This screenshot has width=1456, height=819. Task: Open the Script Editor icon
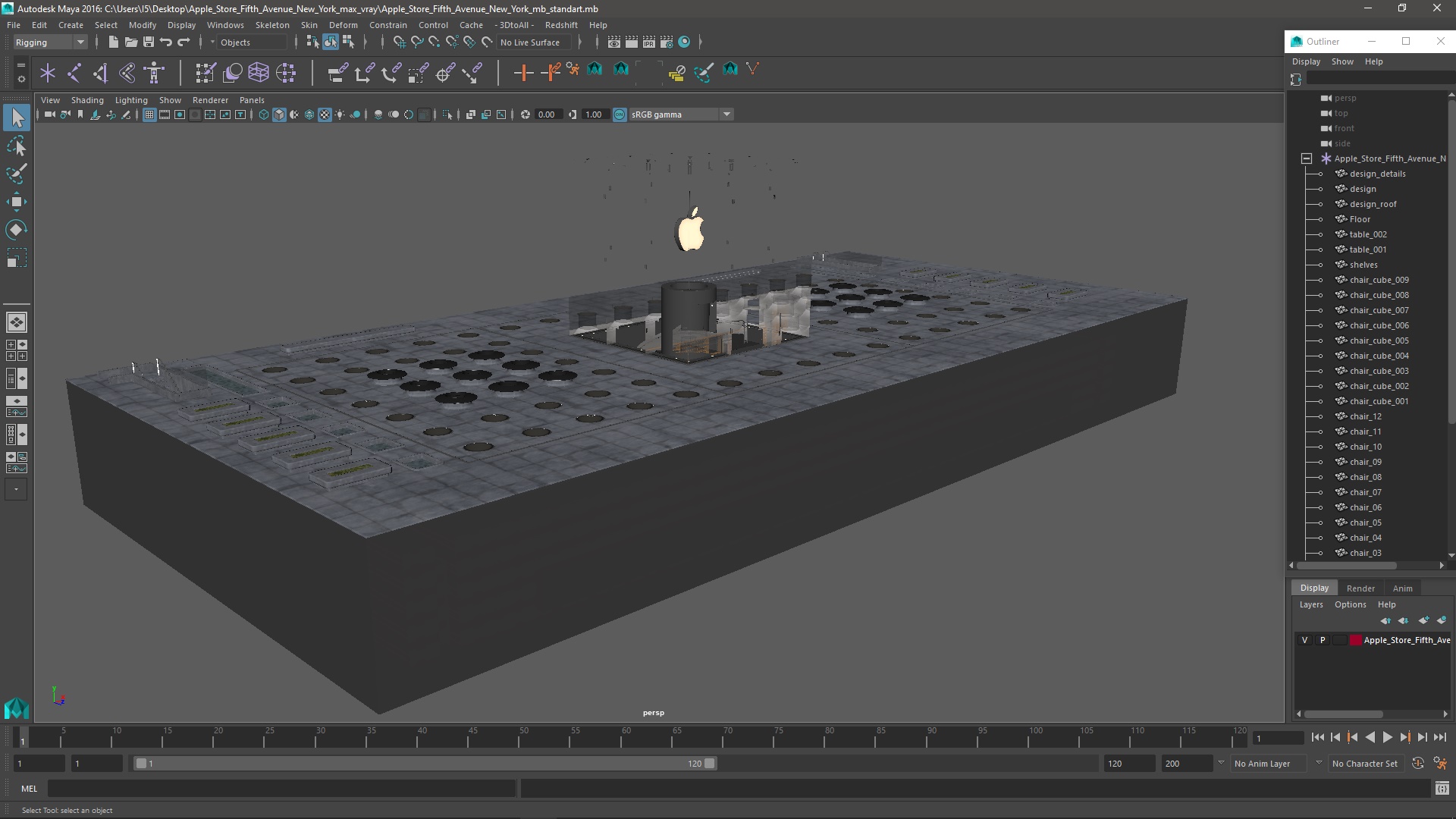1442,789
